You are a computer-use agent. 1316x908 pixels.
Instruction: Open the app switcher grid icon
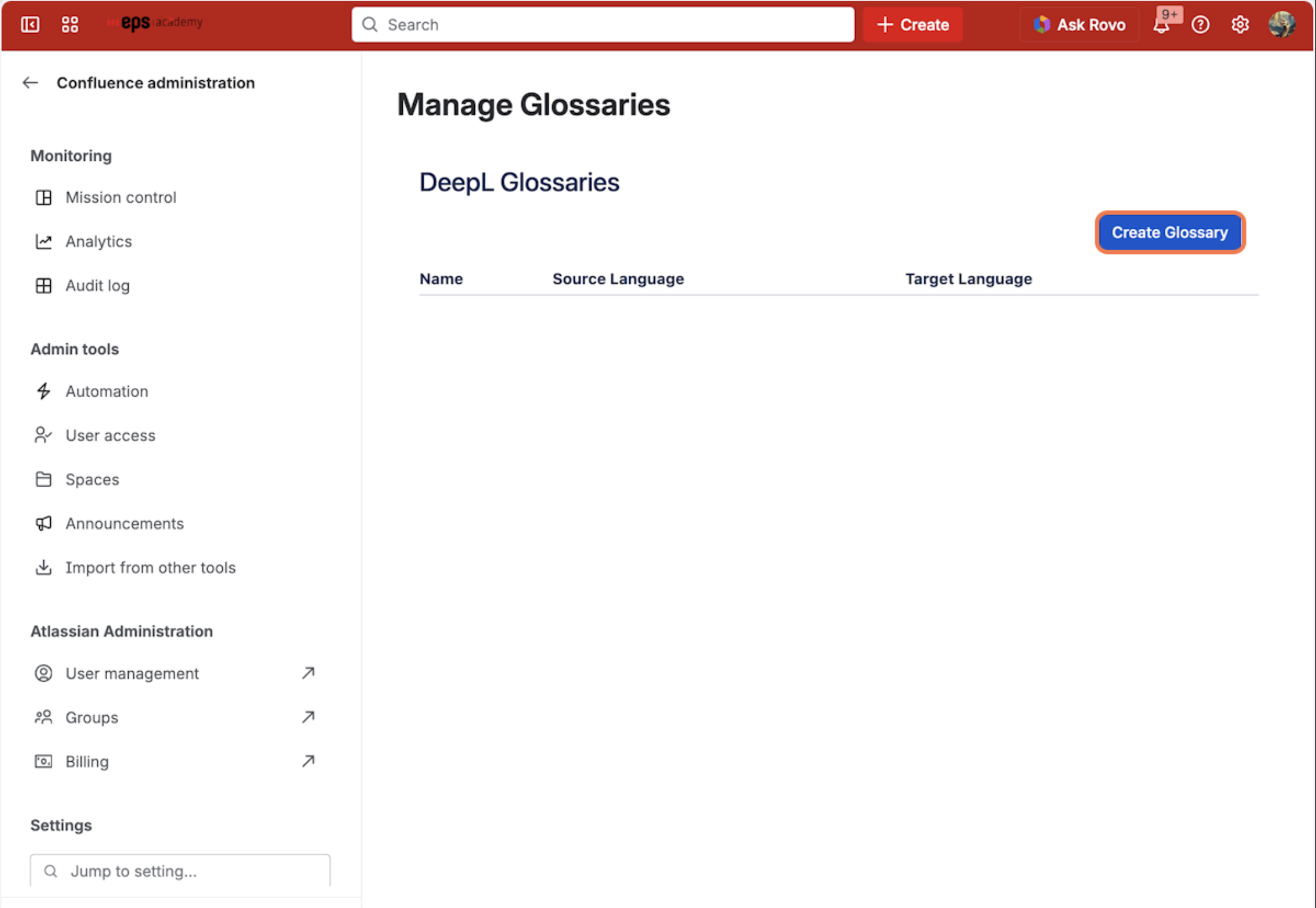(x=70, y=24)
